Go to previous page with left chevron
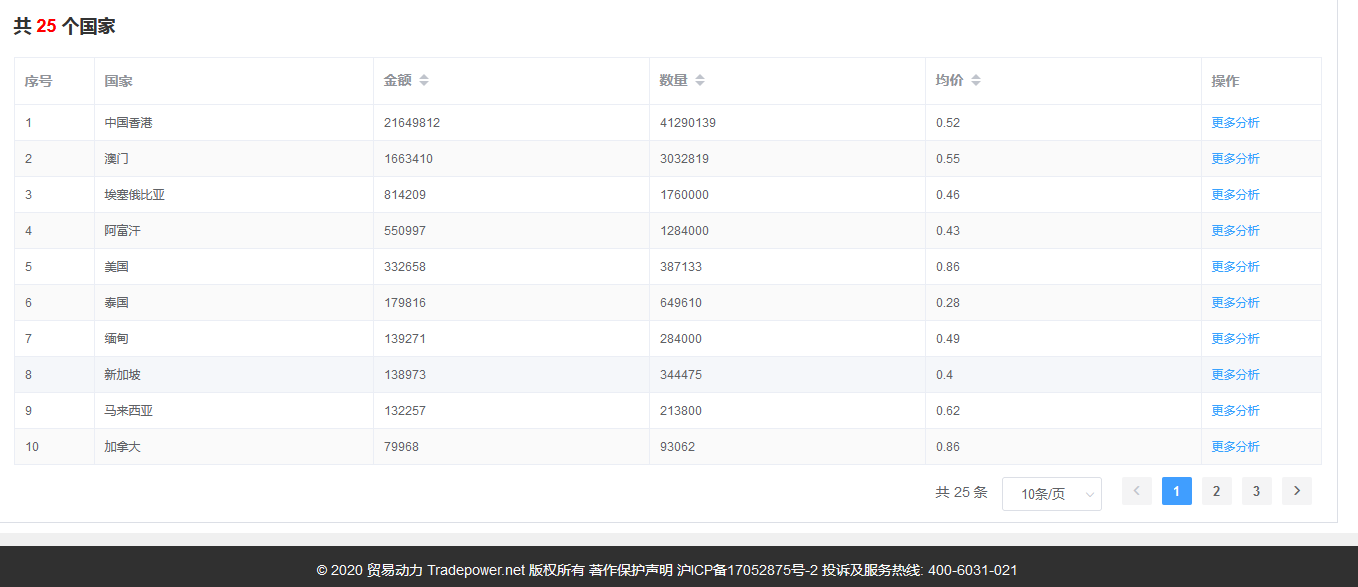The width and height of the screenshot is (1358, 587). 1136,491
